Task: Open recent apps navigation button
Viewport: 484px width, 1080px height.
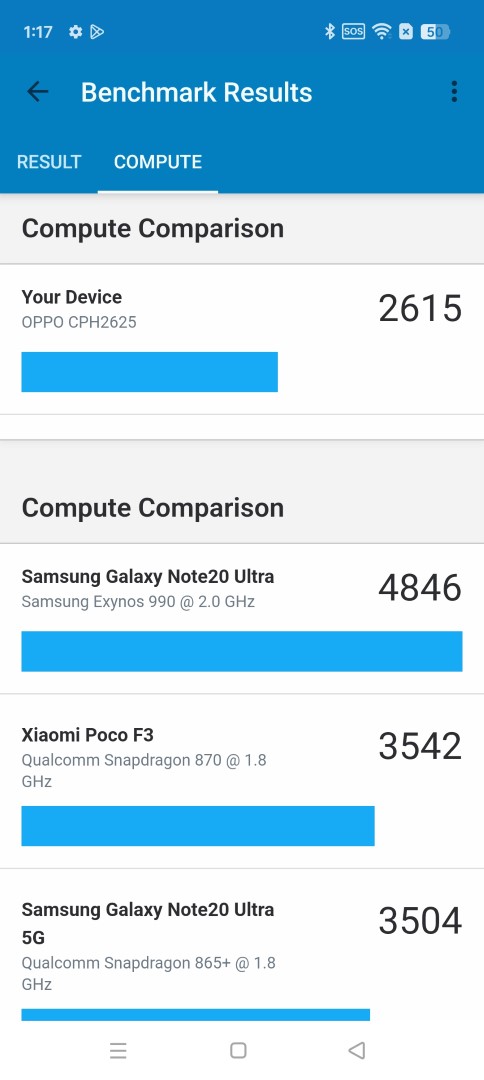Action: pos(118,1050)
